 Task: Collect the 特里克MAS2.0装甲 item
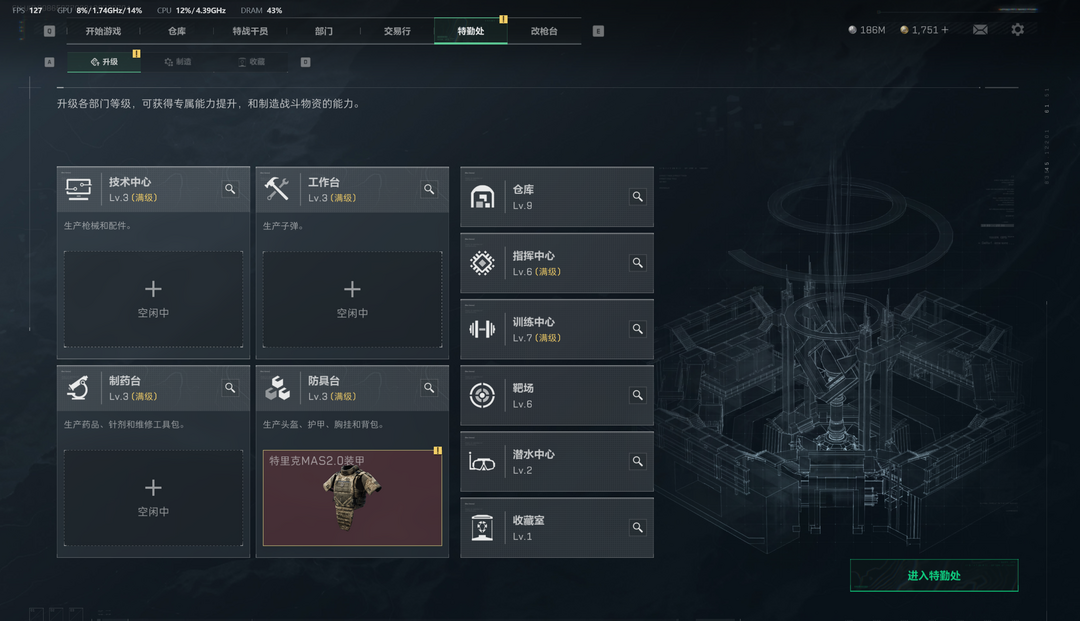tap(352, 498)
